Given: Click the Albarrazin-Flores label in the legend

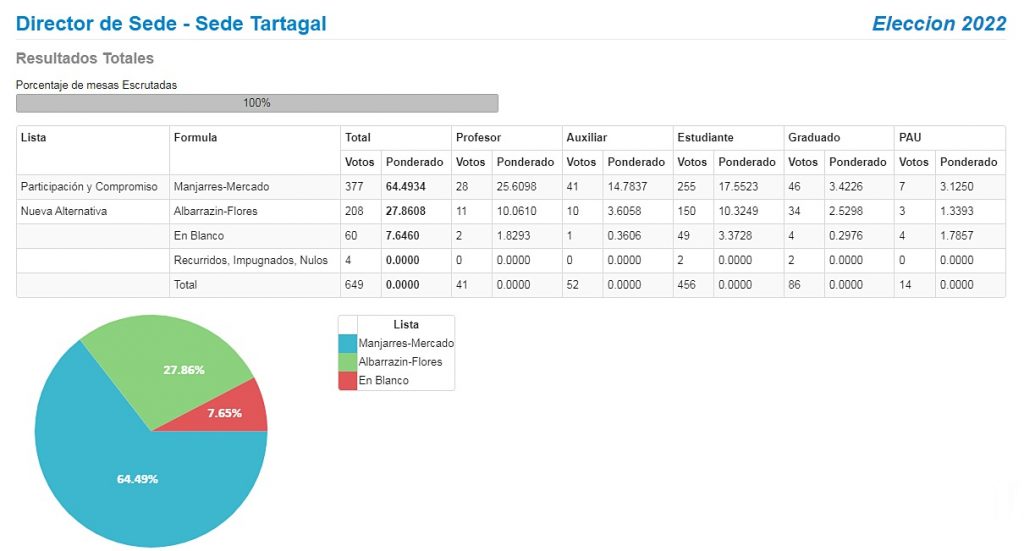Looking at the screenshot, I should [x=400, y=362].
